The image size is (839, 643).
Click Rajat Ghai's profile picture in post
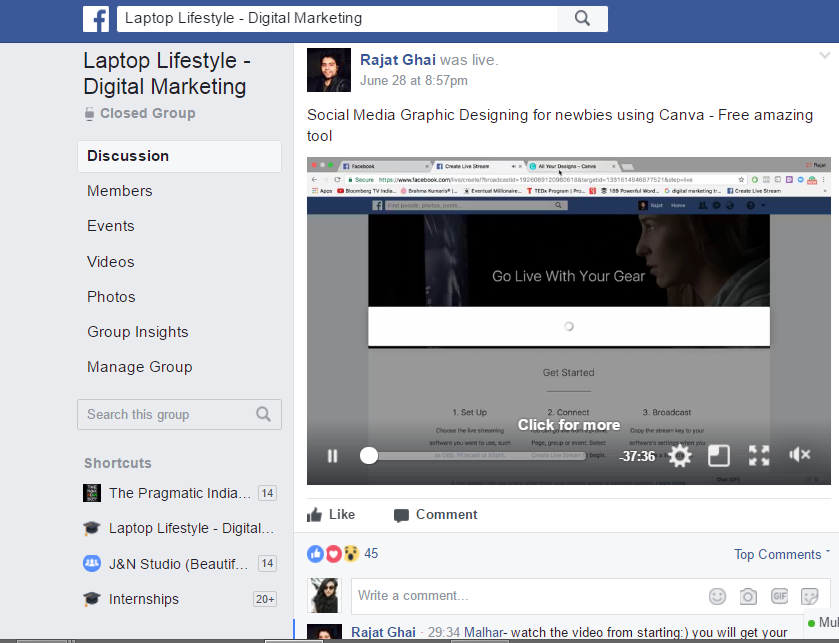329,70
